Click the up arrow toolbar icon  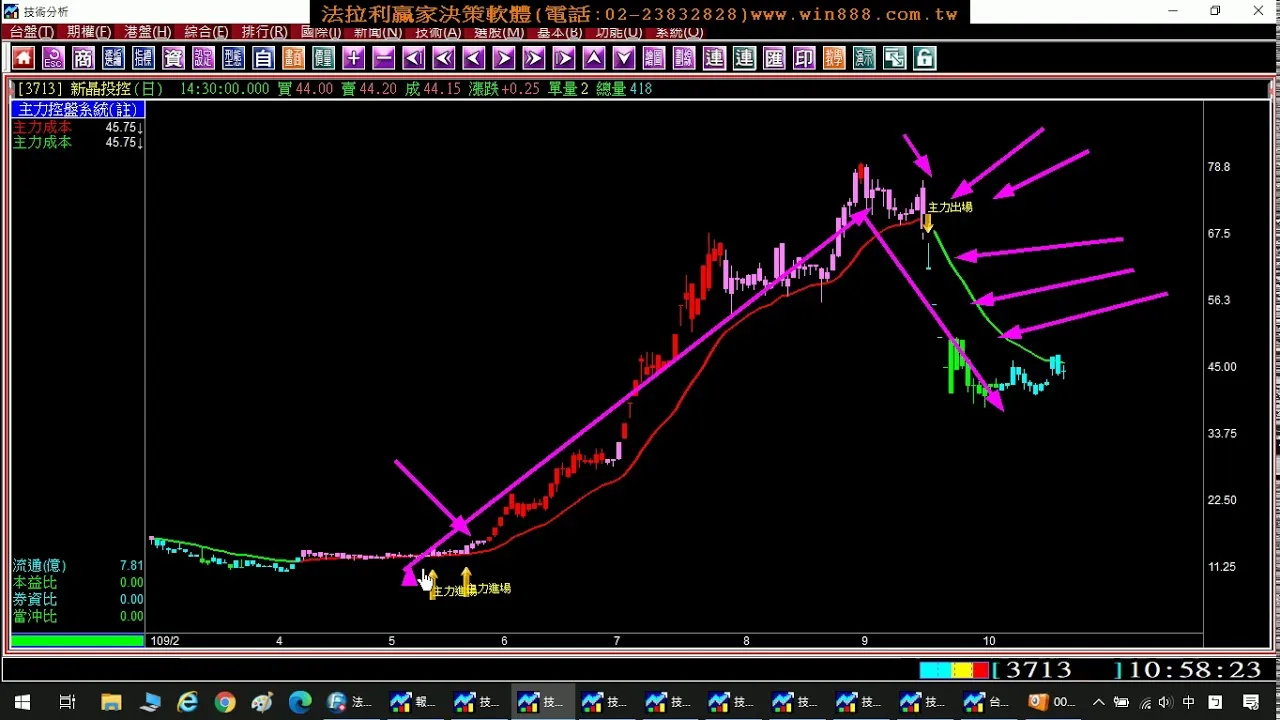tap(594, 58)
